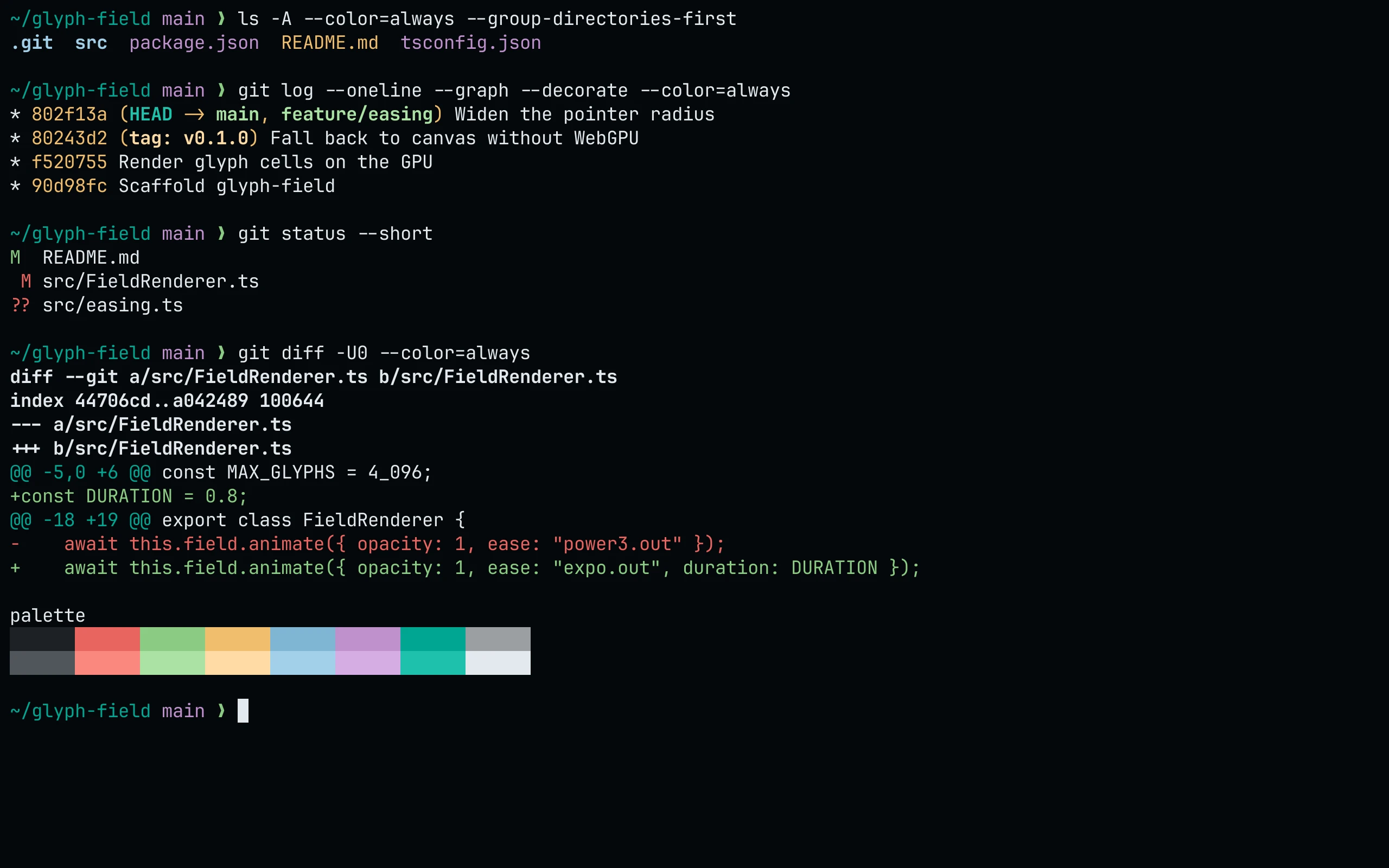Click the red M marker for FieldRenderer.ts
The height and width of the screenshot is (868, 1389).
coord(27,282)
